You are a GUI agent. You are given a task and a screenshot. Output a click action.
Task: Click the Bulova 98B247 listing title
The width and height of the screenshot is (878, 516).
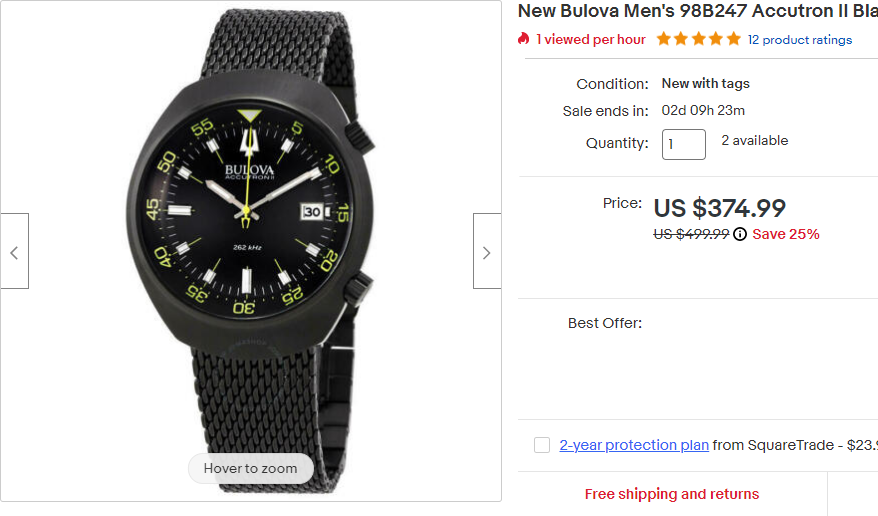point(697,11)
